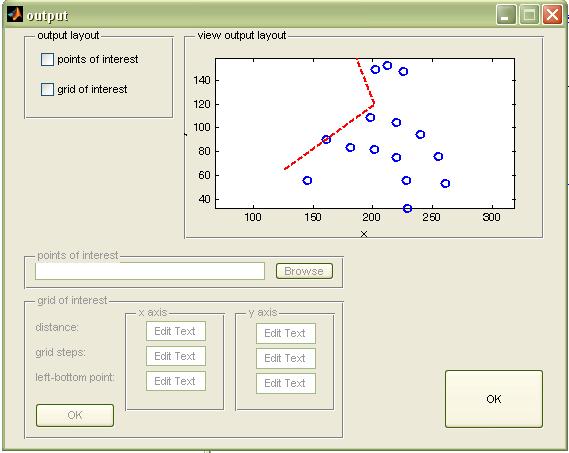Click the 'output layout' panel title

click(x=68, y=36)
